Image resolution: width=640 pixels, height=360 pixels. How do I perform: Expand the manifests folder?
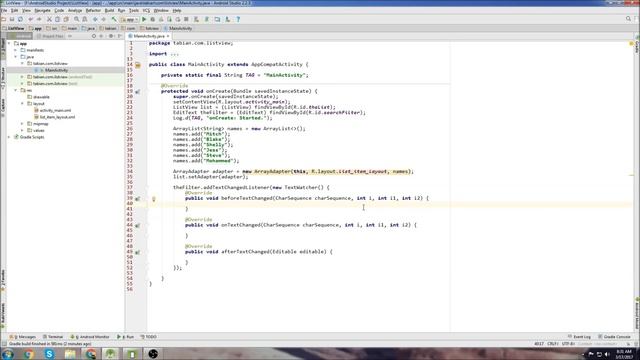click(16, 50)
